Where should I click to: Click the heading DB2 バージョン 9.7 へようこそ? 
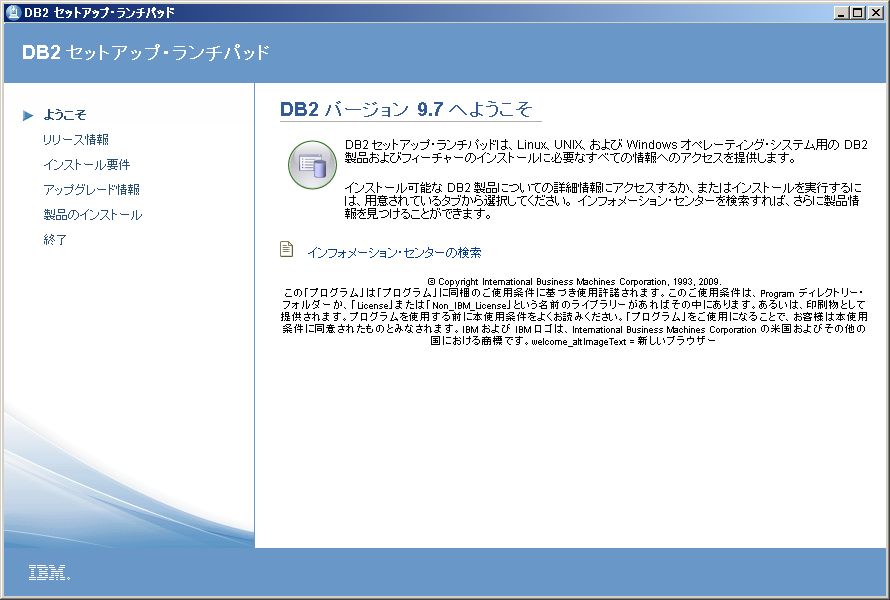(x=406, y=109)
